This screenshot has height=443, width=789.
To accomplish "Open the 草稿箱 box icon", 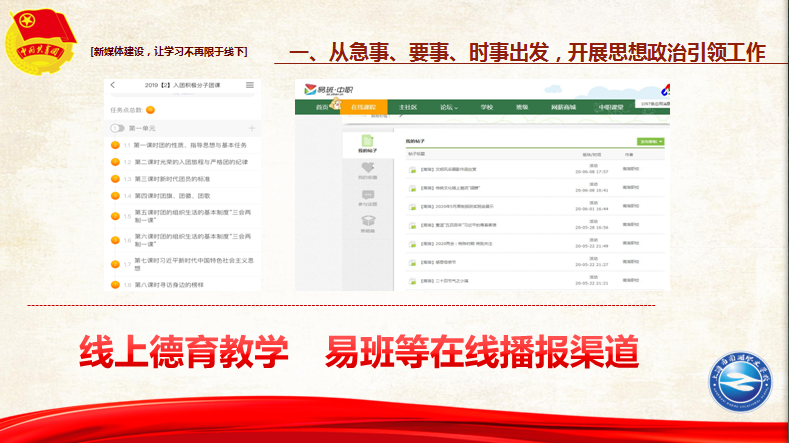I will [x=368, y=223].
